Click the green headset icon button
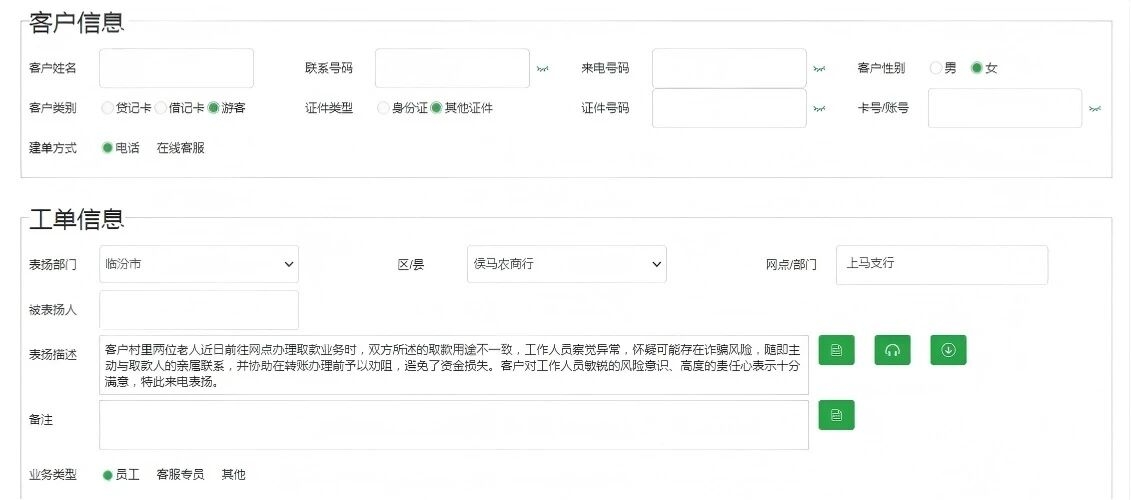1131x500 pixels. pyautogui.click(x=892, y=350)
